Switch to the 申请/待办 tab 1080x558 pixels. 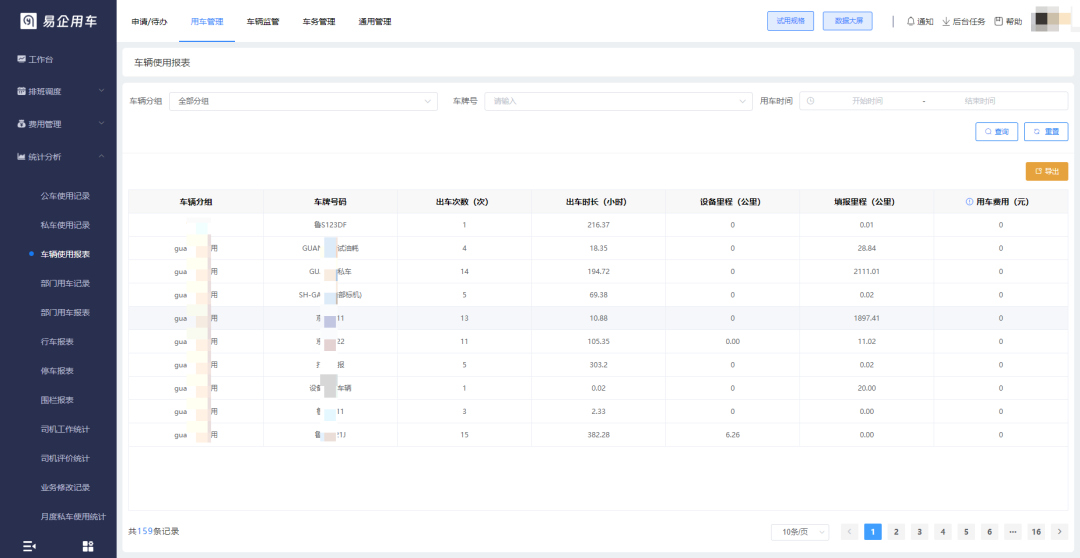(x=149, y=21)
